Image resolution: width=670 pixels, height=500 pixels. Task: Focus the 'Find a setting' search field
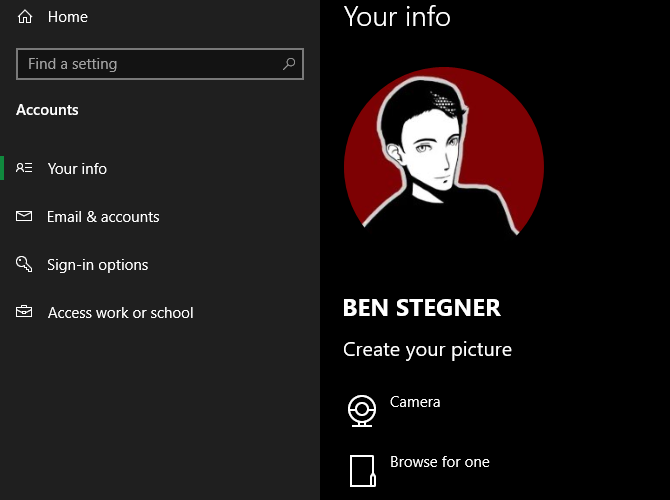[x=150, y=64]
